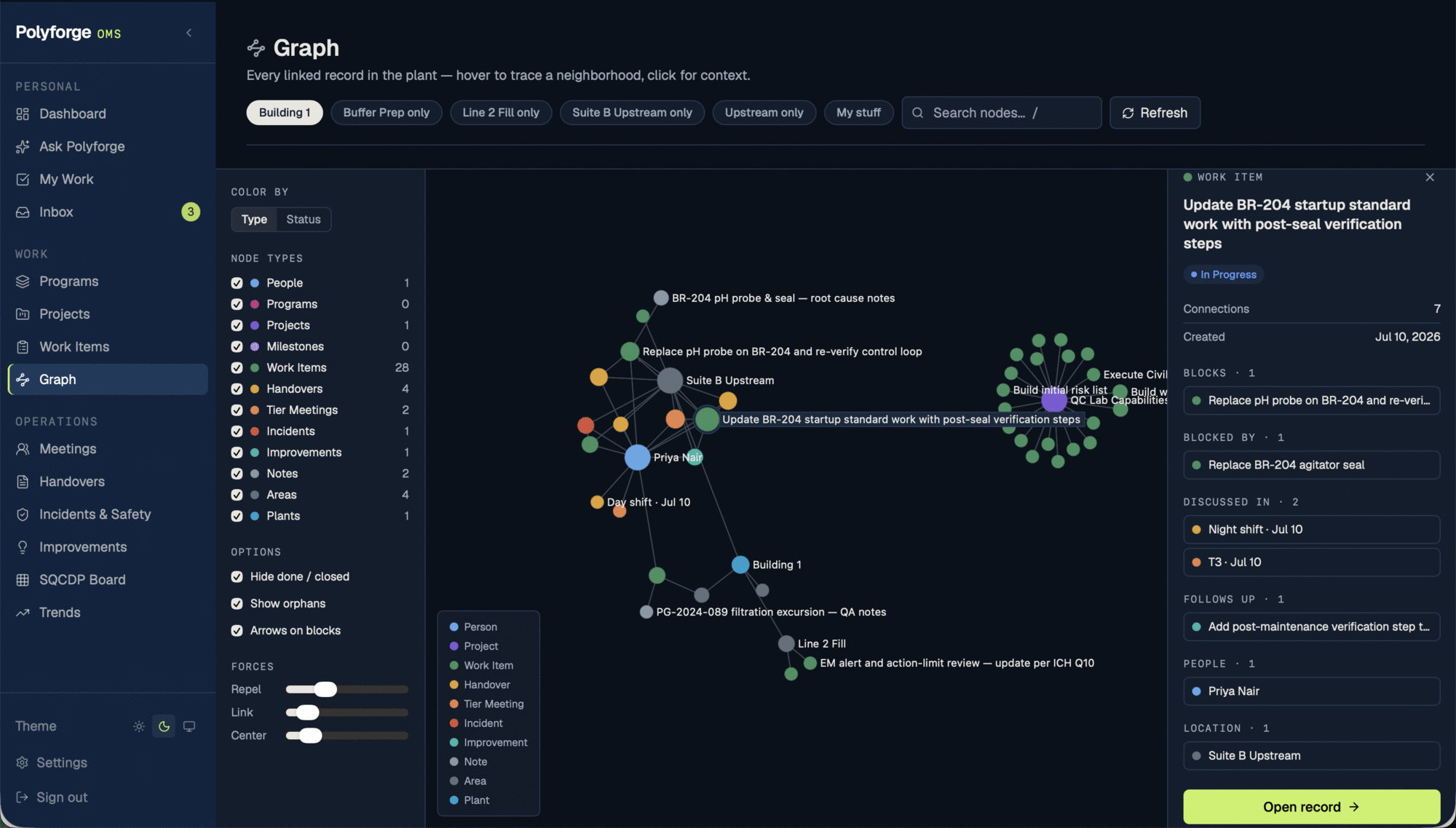Toggle Programs node type checkbox
Image resolution: width=1456 pixels, height=828 pixels.
[237, 304]
